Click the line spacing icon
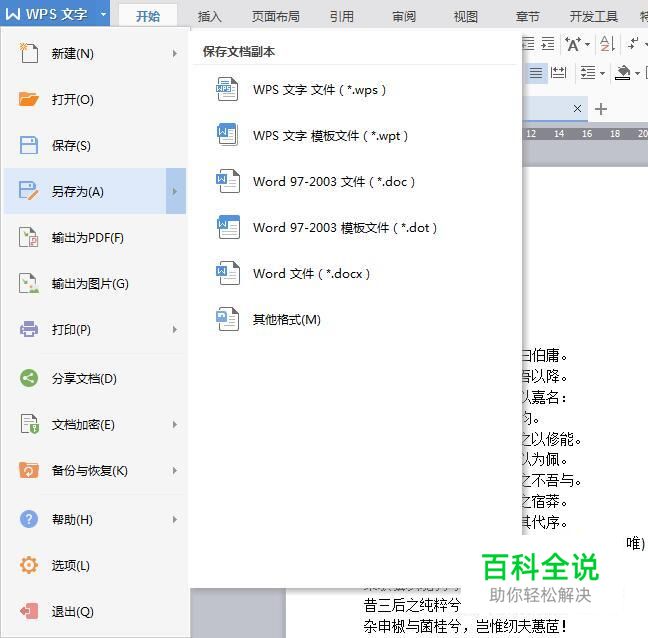The width and height of the screenshot is (648, 638). point(588,73)
